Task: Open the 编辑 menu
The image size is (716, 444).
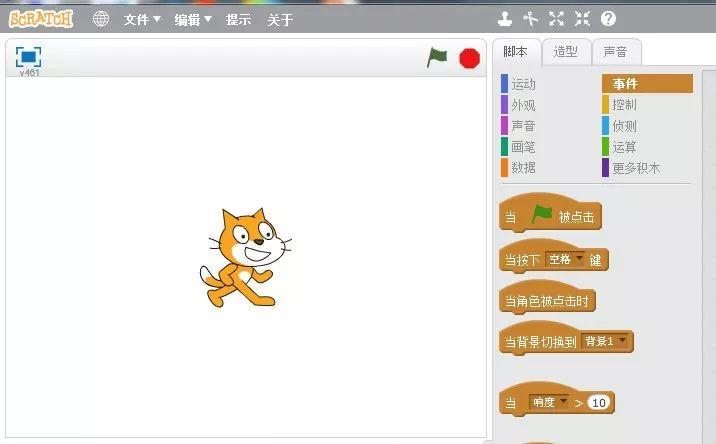Action: (x=193, y=20)
